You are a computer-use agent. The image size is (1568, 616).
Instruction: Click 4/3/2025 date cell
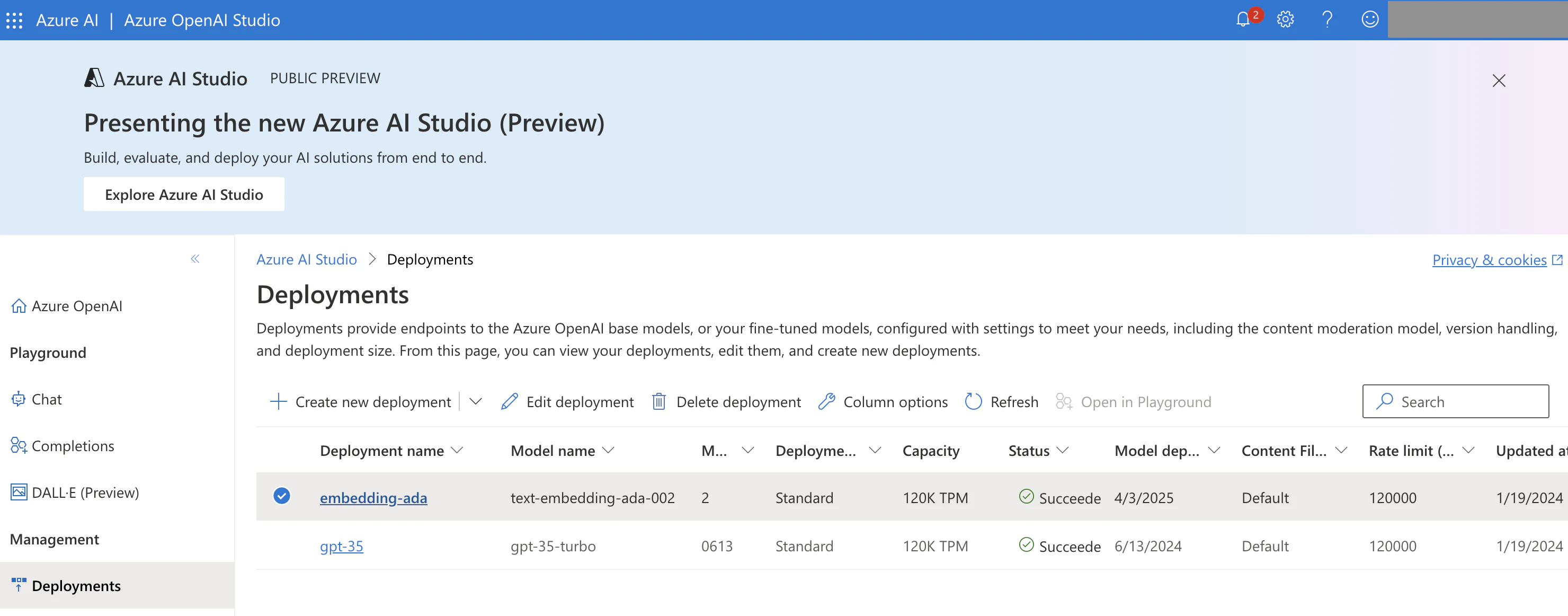tap(1144, 498)
